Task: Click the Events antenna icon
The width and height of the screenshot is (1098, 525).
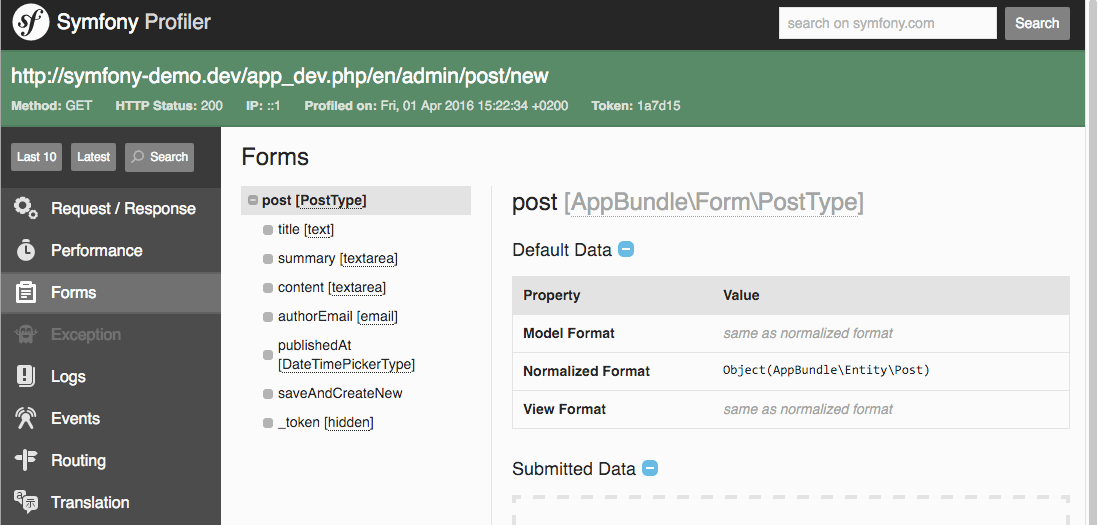Action: tap(26, 418)
